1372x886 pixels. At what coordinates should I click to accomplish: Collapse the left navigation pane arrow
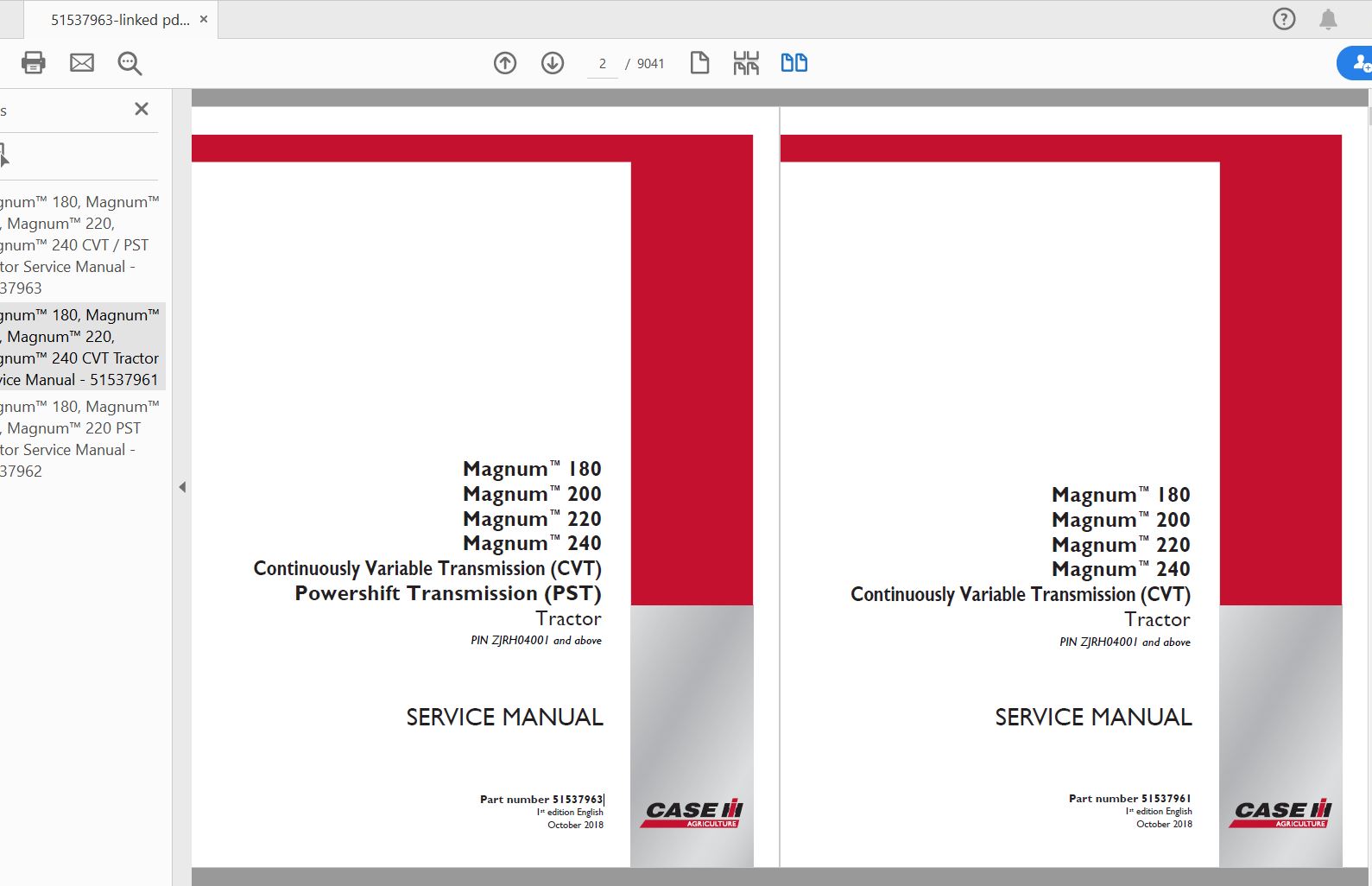coord(182,487)
